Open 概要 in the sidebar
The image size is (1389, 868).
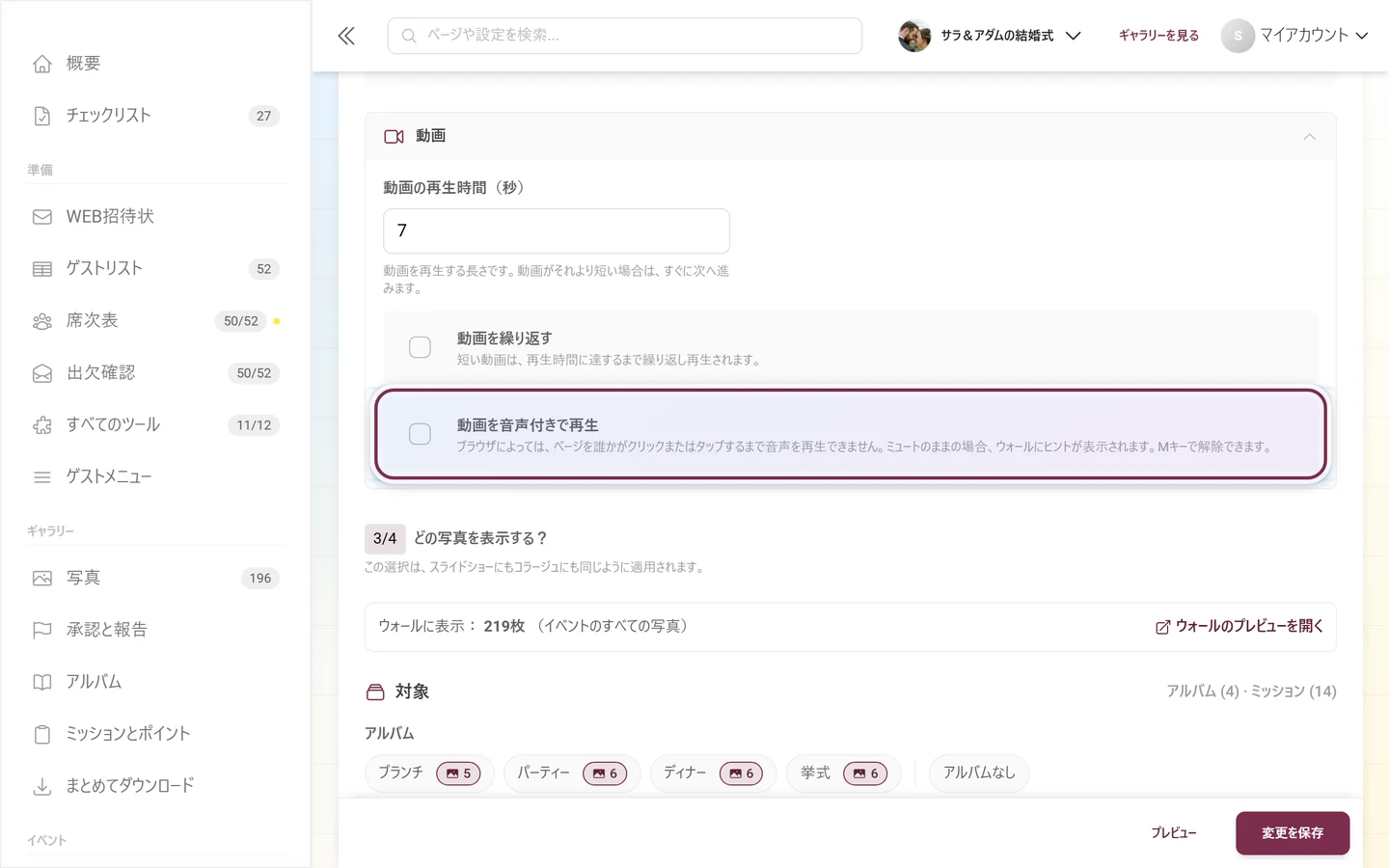tap(155, 64)
